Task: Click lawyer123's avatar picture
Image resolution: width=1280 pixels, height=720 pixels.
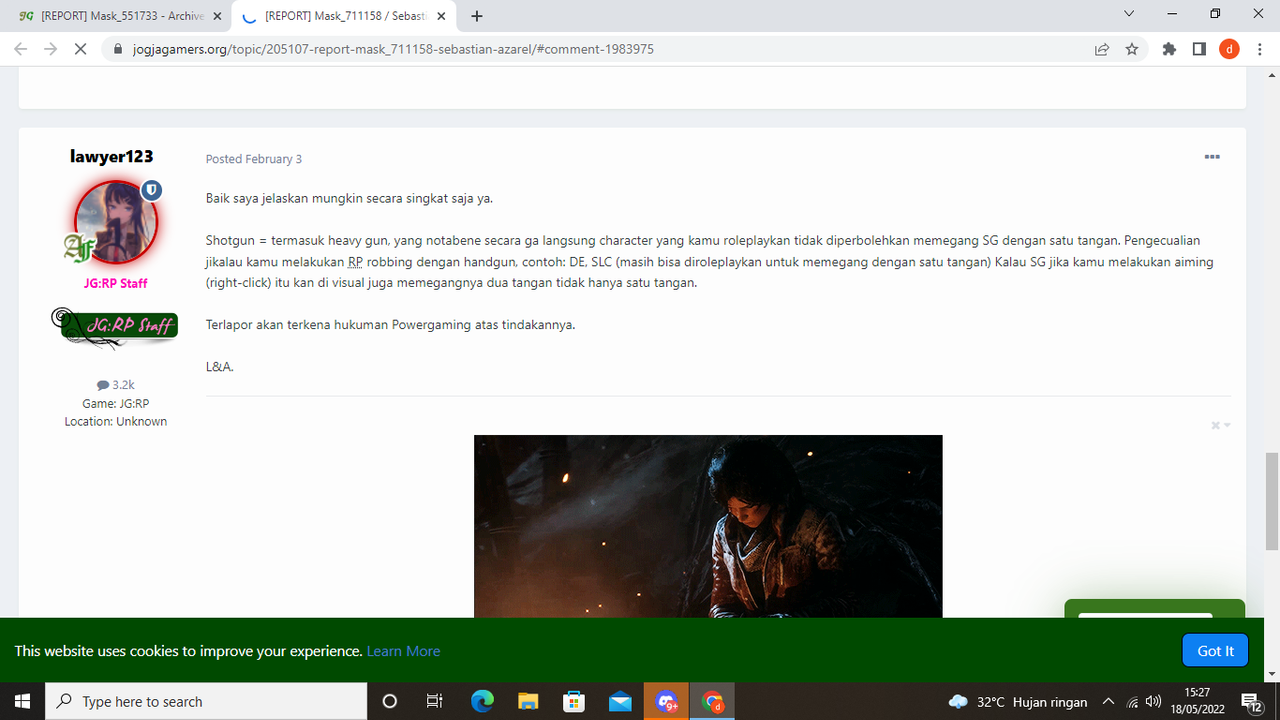Action: point(115,223)
